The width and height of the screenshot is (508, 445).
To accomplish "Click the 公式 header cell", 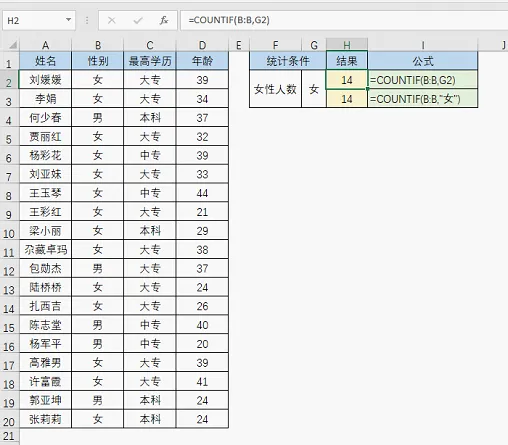I will (423, 61).
